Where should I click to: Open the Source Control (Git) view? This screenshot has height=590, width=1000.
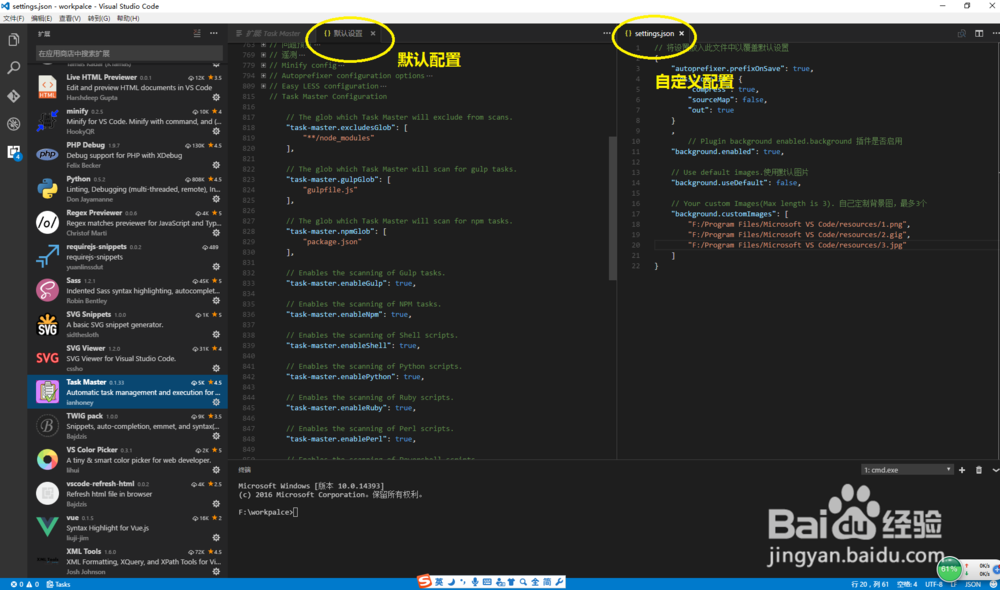pyautogui.click(x=13, y=96)
